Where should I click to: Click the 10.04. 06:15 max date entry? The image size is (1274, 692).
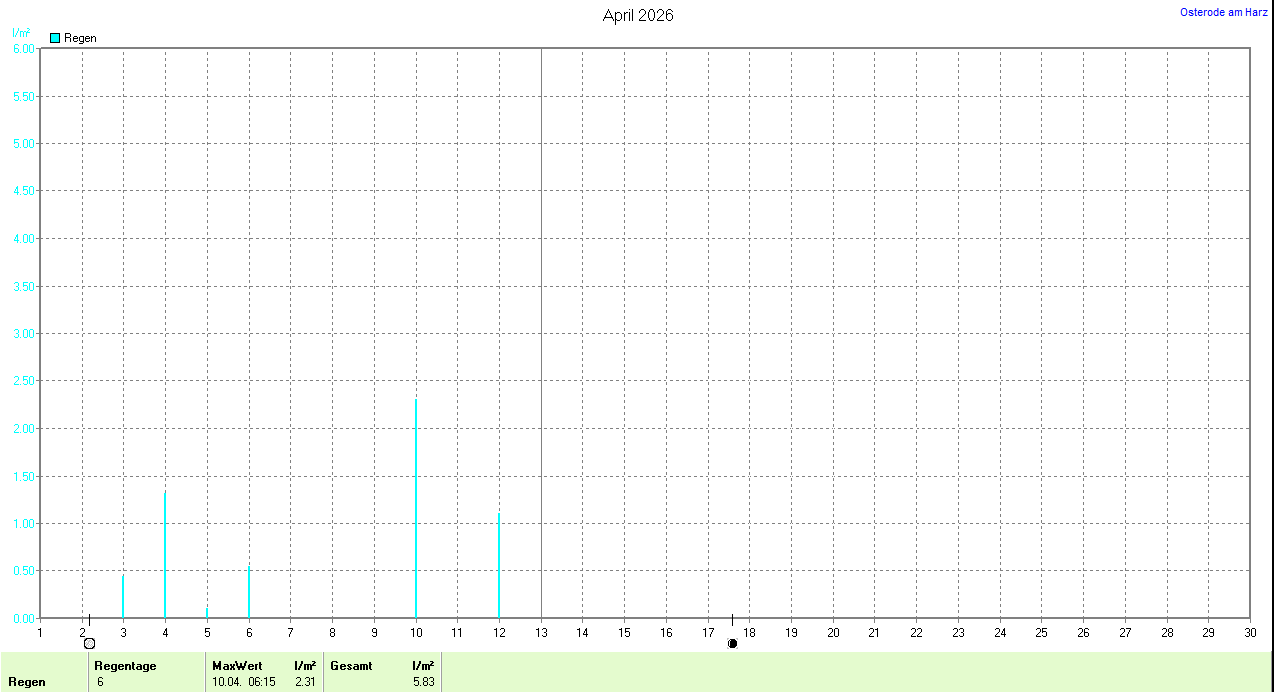tap(244, 682)
